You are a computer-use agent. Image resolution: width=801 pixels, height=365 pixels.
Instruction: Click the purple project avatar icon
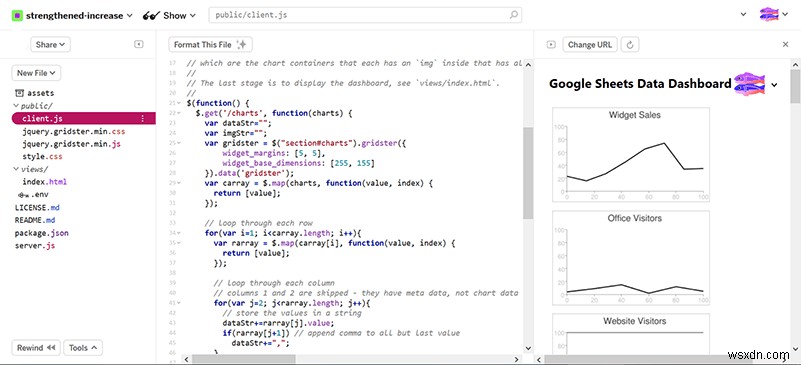click(17, 15)
